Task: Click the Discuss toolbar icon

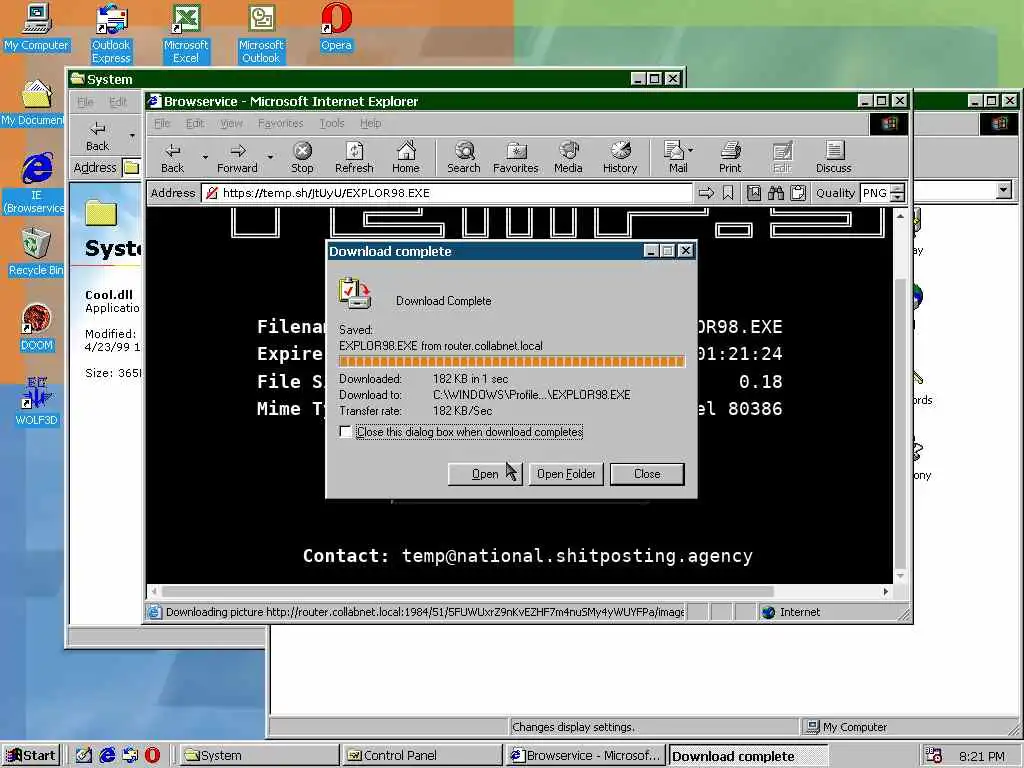Action: click(x=833, y=157)
